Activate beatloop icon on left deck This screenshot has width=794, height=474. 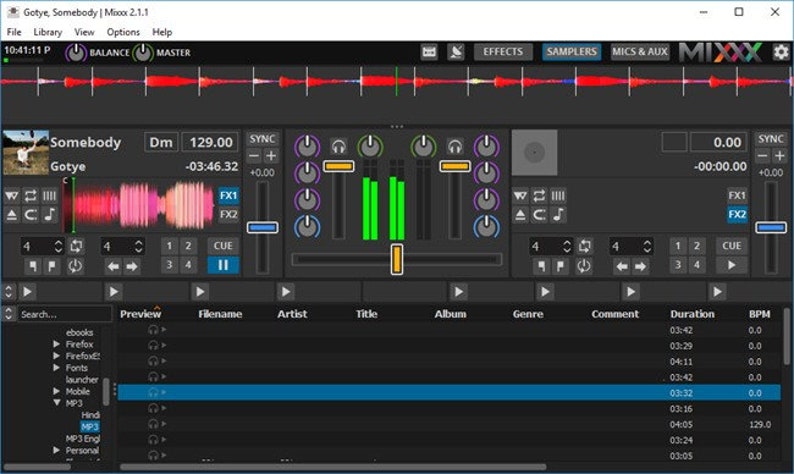(x=76, y=247)
